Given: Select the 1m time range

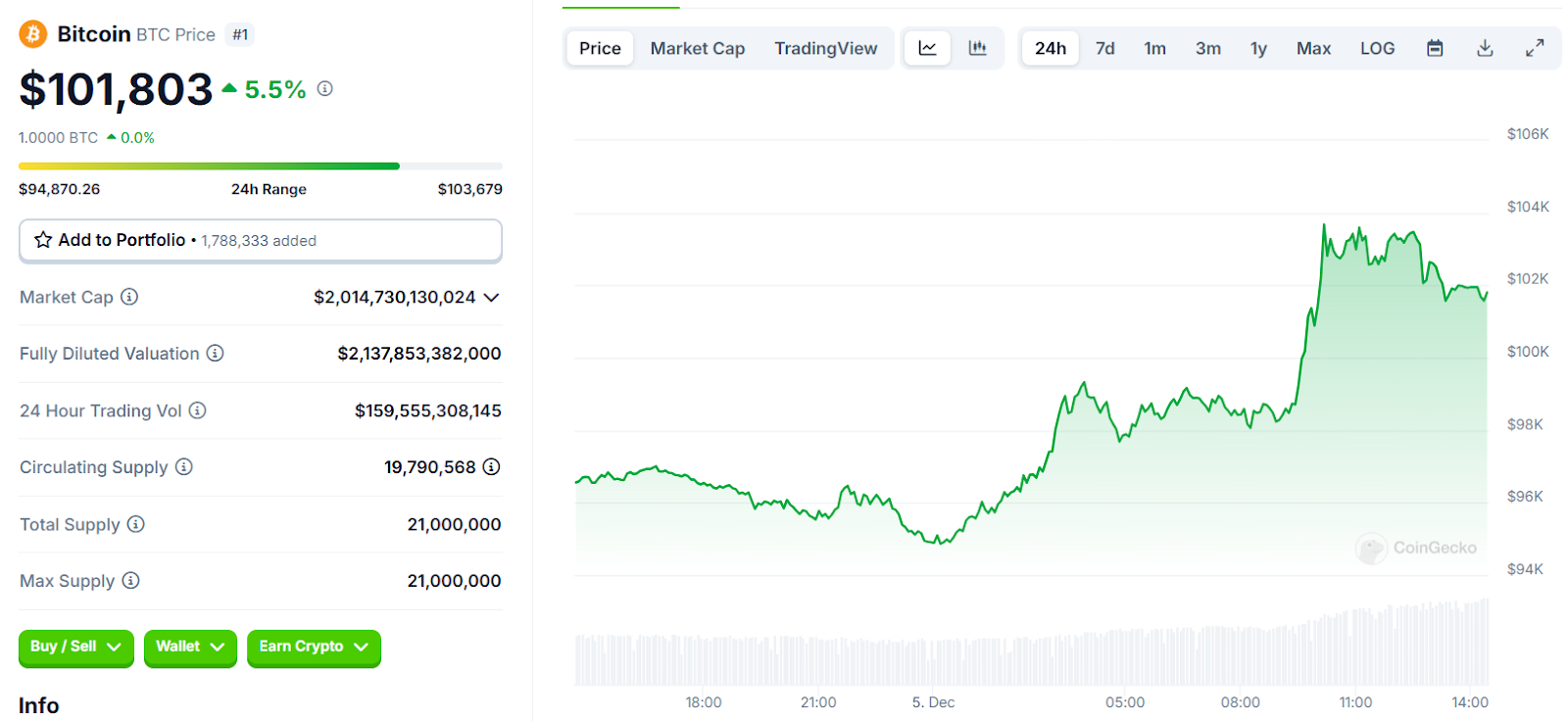Looking at the screenshot, I should 1155,48.
